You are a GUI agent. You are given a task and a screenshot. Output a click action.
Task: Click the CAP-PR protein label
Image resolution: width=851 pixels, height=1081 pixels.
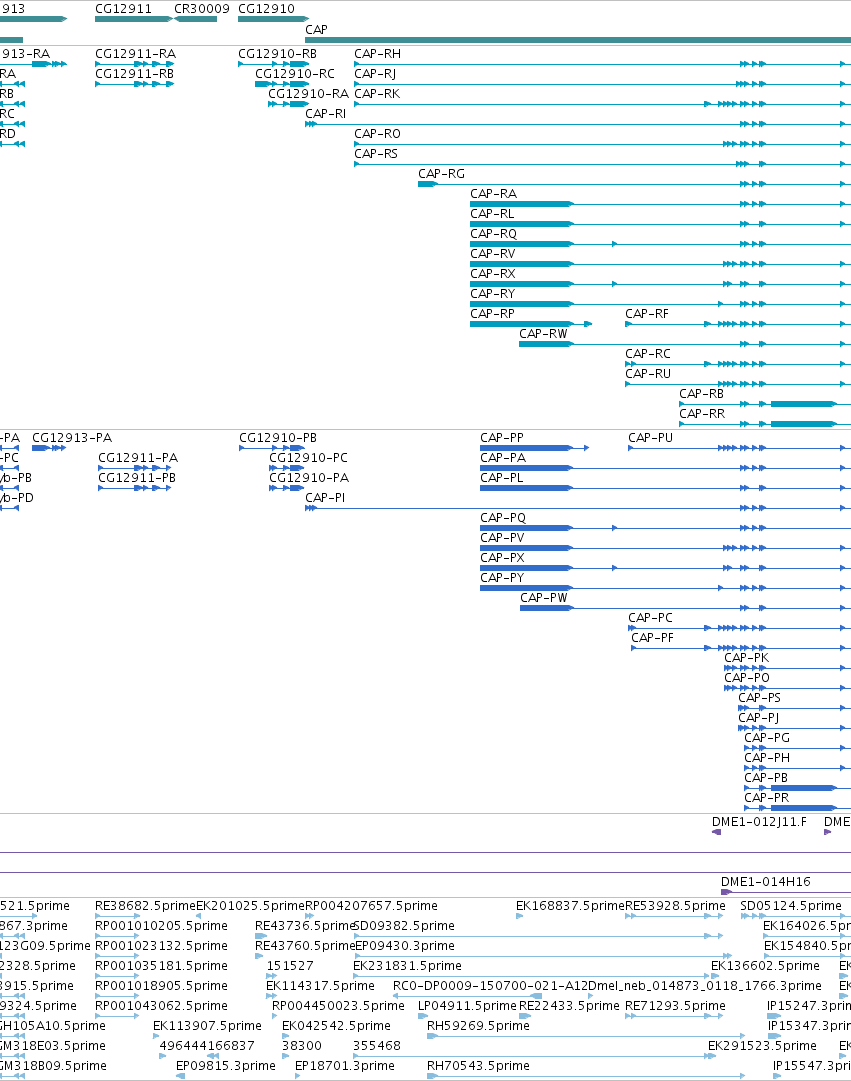(766, 798)
